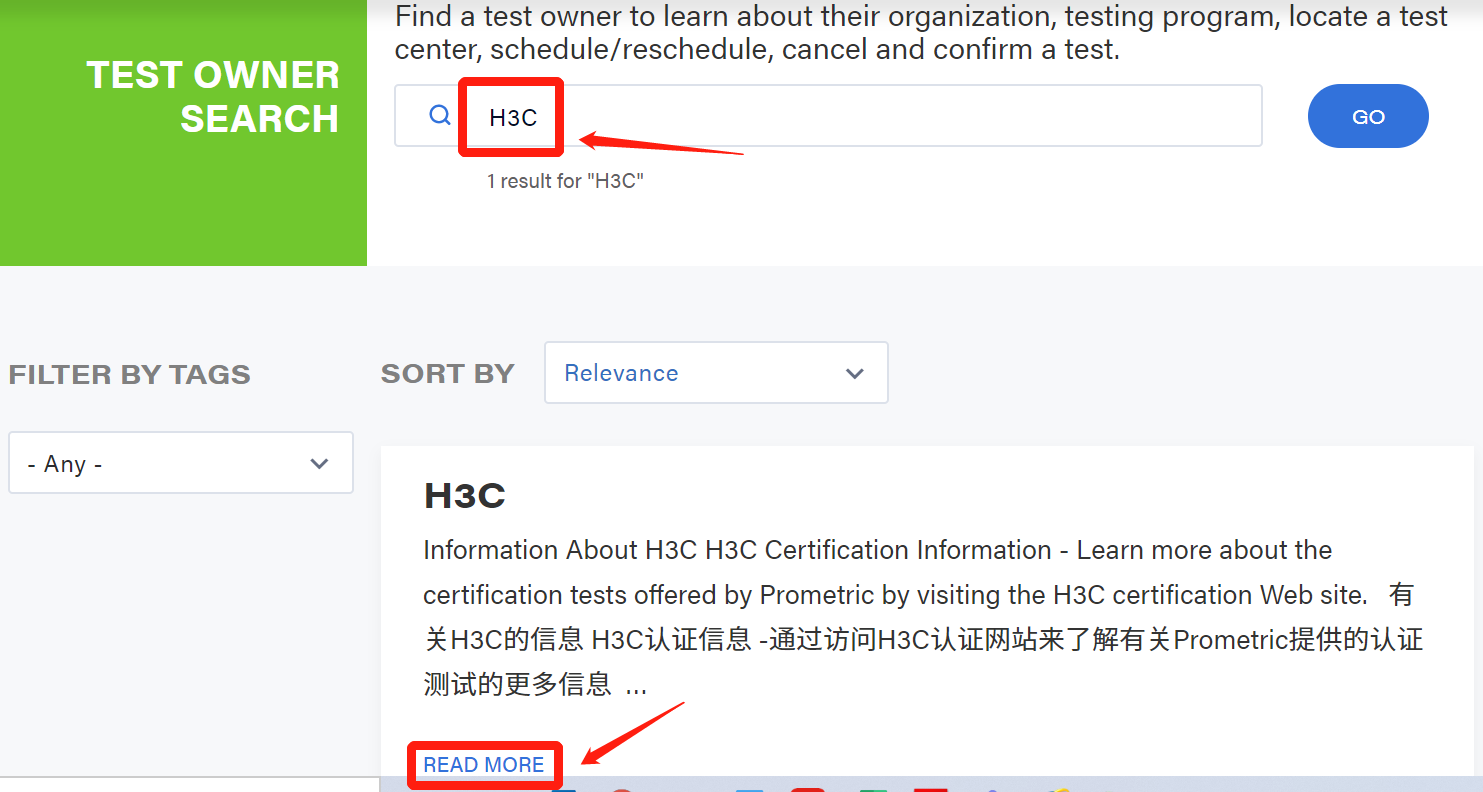Follow the READ MORE link
This screenshot has height=792, width=1483.
pyautogui.click(x=484, y=765)
